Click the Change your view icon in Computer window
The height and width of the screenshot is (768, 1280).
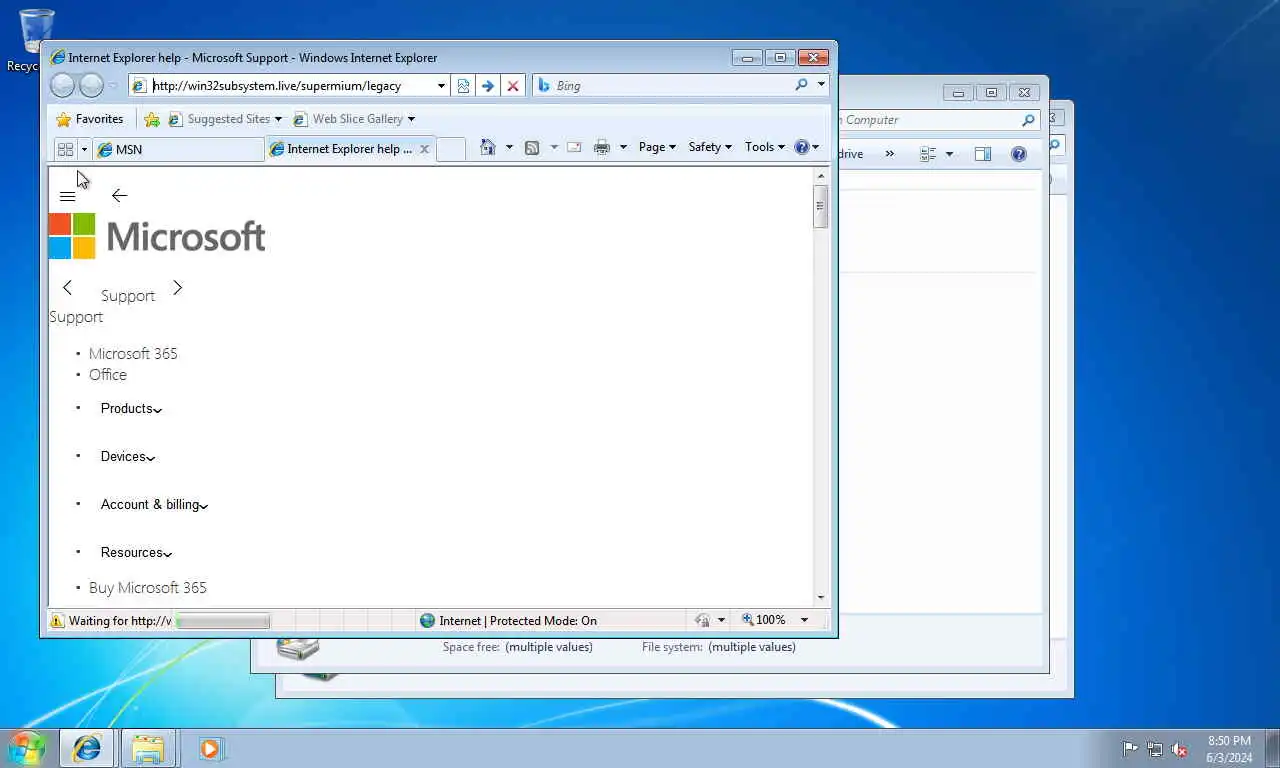pos(928,154)
